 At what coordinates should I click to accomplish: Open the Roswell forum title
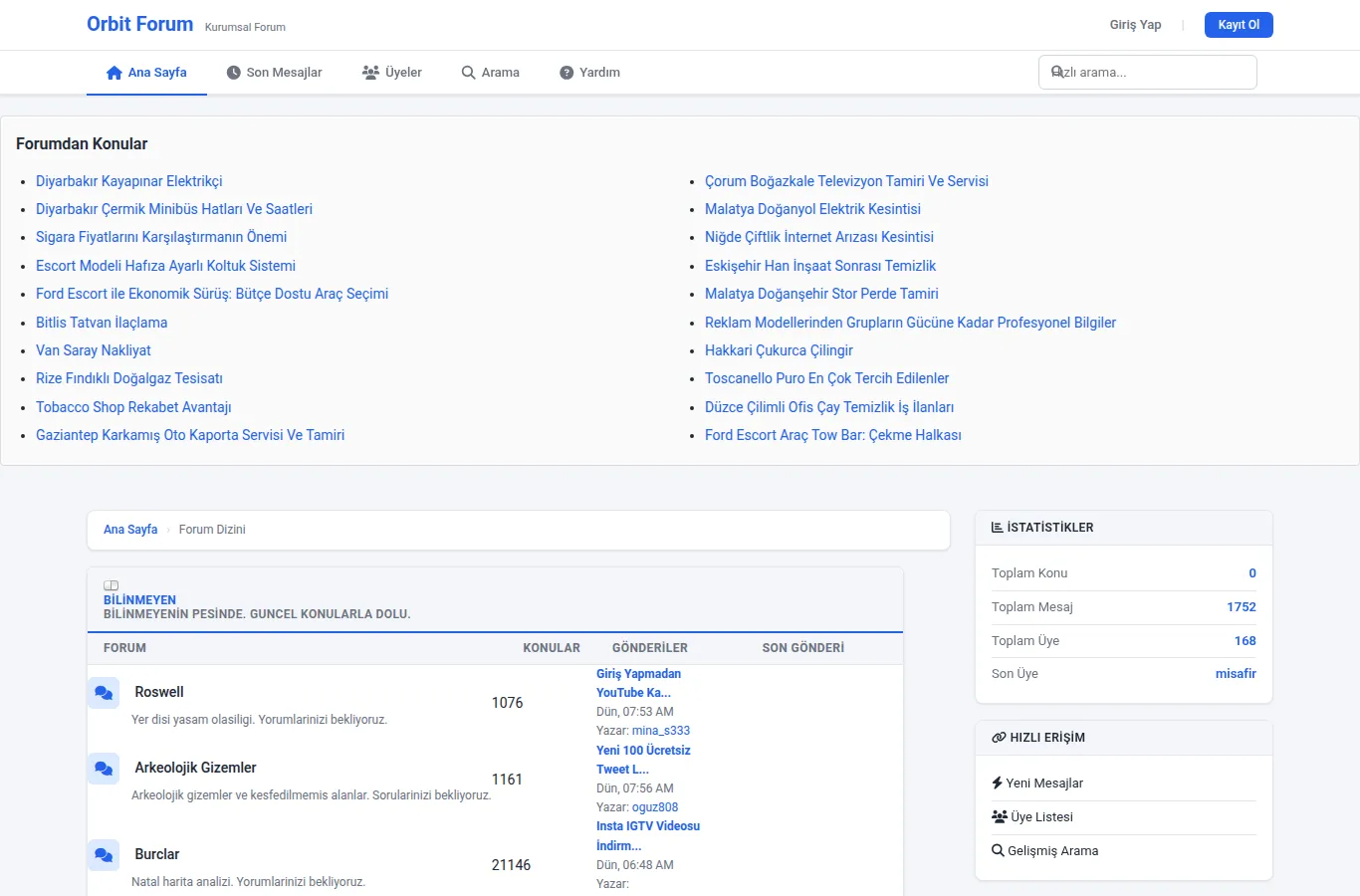[x=159, y=692]
